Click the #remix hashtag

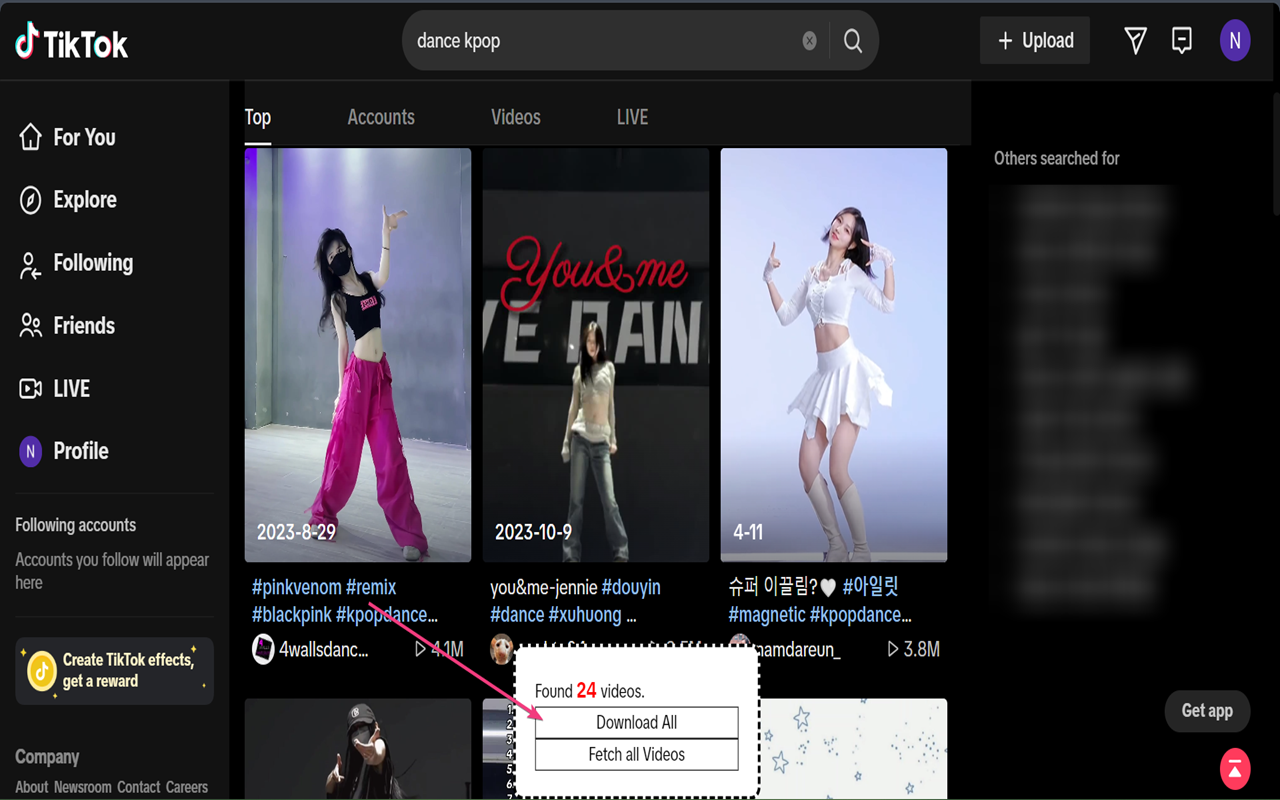(x=371, y=587)
